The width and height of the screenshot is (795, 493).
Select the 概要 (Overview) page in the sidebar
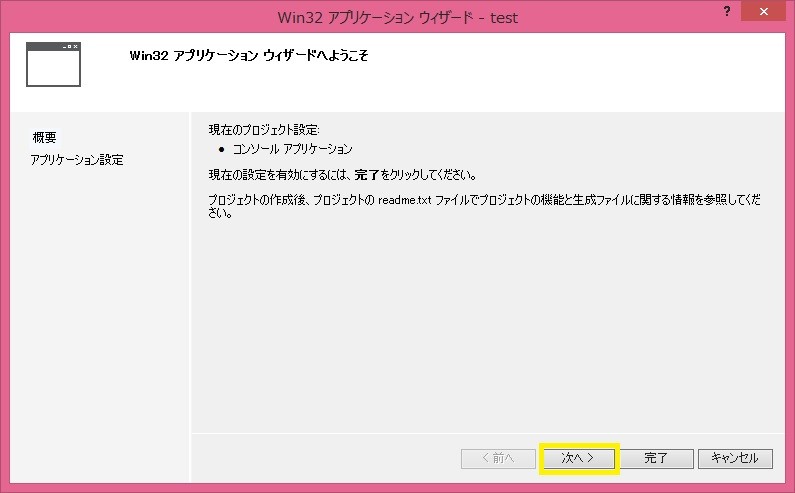point(44,137)
